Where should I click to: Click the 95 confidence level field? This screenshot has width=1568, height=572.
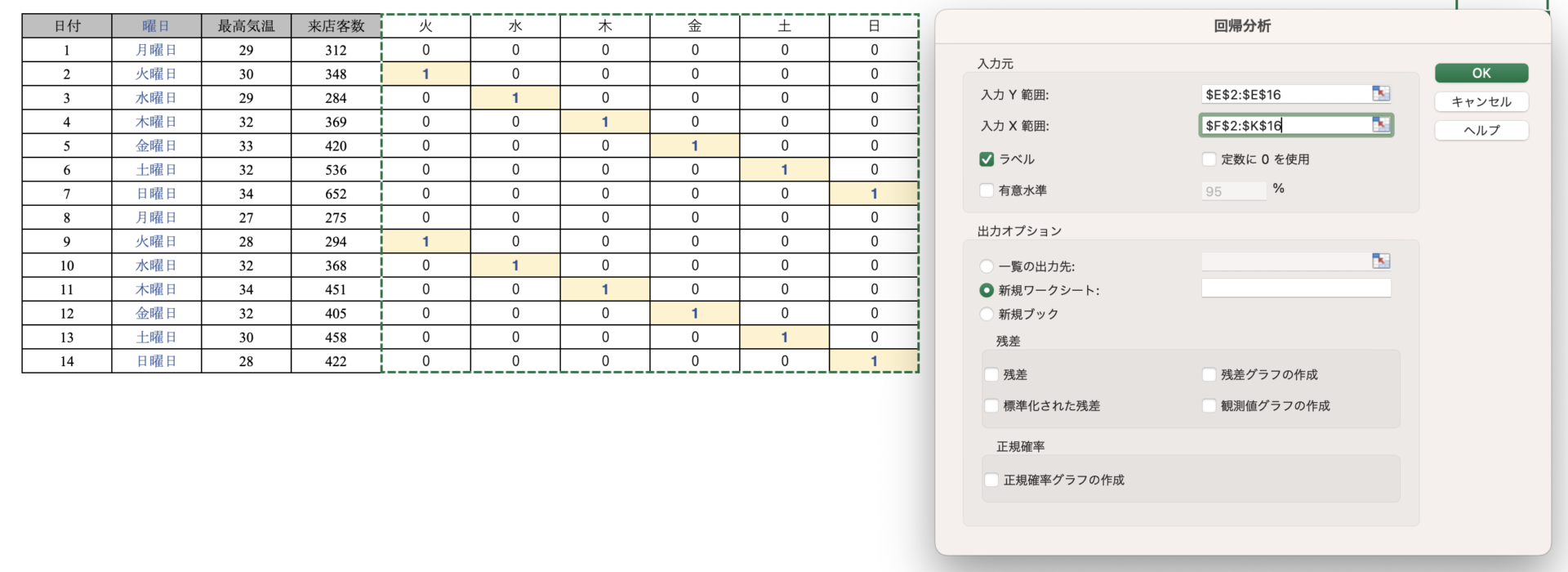[x=1234, y=191]
